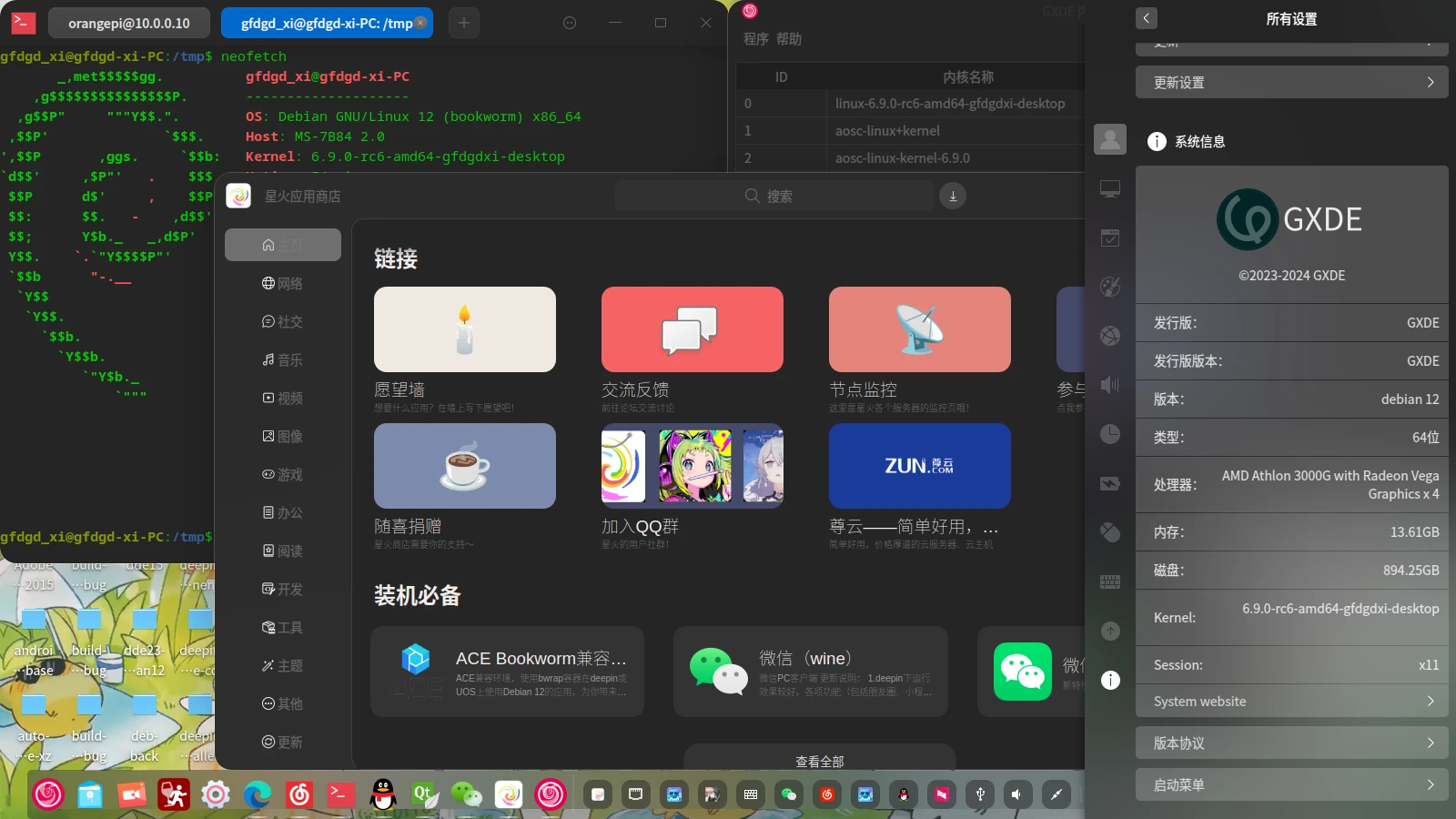Select 游戏 category in app store sidebar
This screenshot has height=819, width=1456.
[x=283, y=474]
